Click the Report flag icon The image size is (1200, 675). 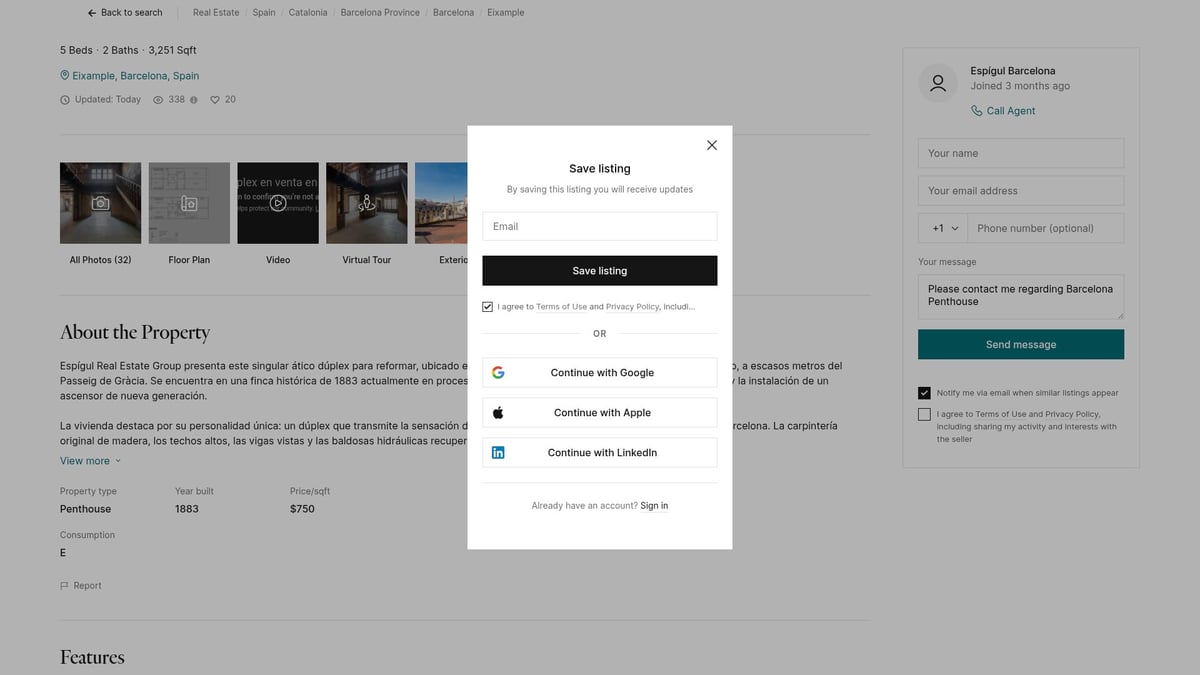pos(65,586)
